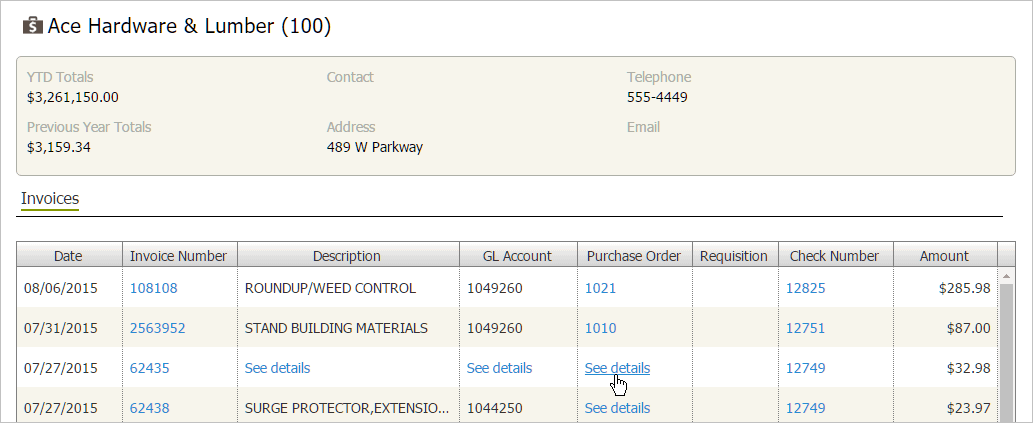Click the amount $285.98
Screen dimensions: 1033x423
(x=964, y=288)
